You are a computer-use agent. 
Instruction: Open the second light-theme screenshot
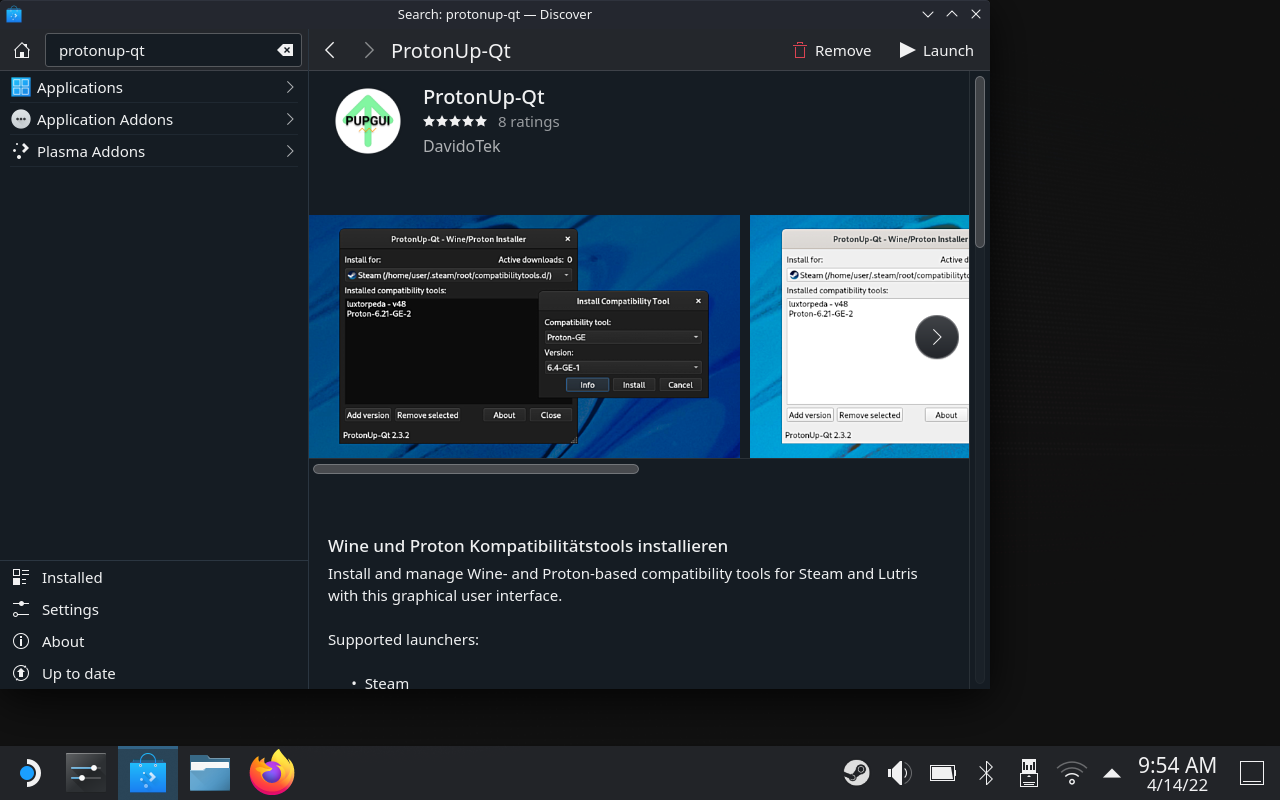click(859, 336)
